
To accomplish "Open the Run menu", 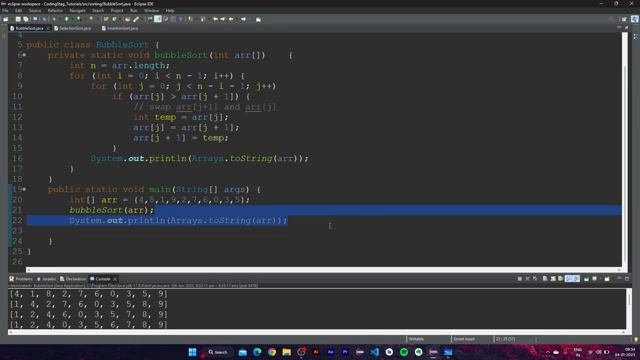I will tap(133, 11).
